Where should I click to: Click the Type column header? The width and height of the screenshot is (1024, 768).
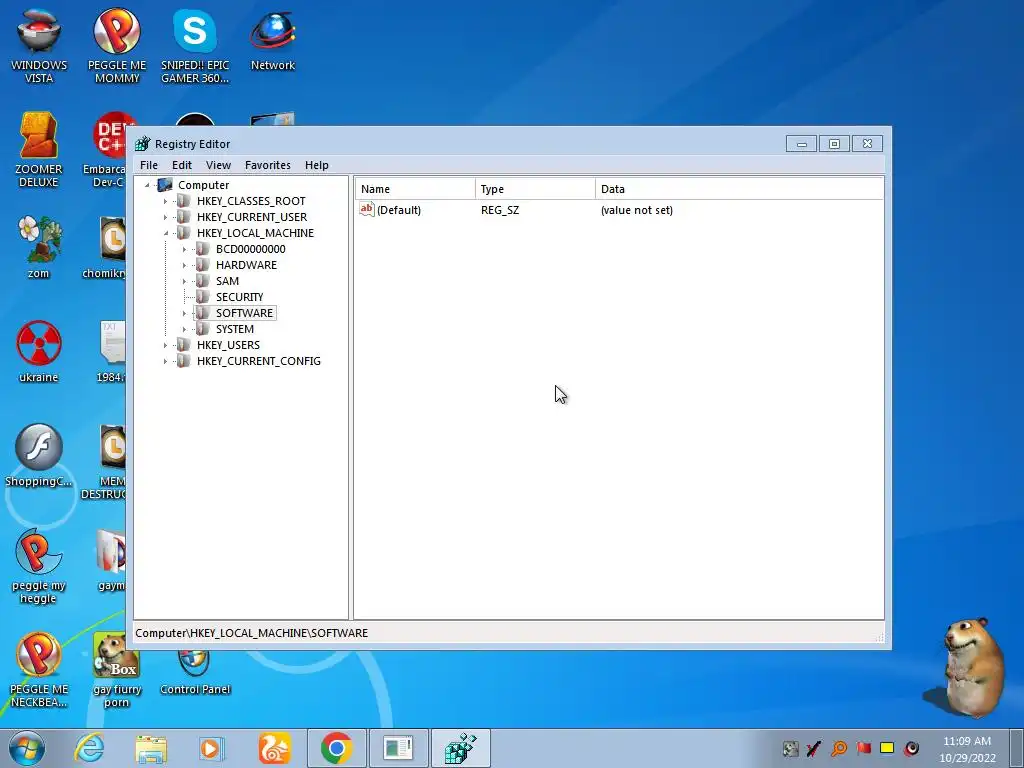click(x=535, y=189)
